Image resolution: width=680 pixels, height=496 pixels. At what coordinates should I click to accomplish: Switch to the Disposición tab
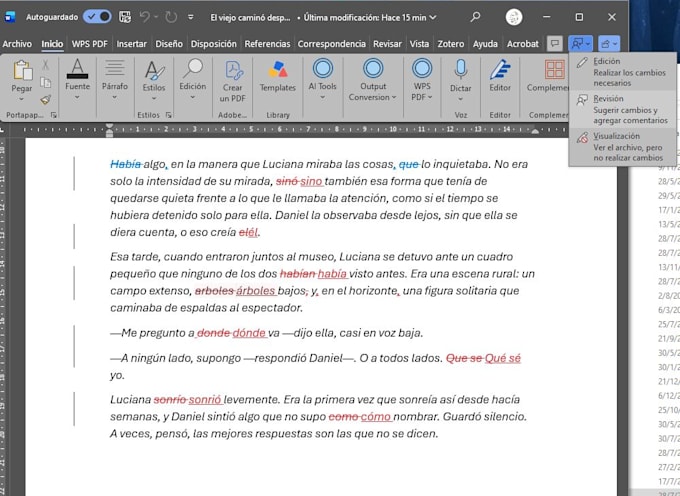click(x=214, y=44)
